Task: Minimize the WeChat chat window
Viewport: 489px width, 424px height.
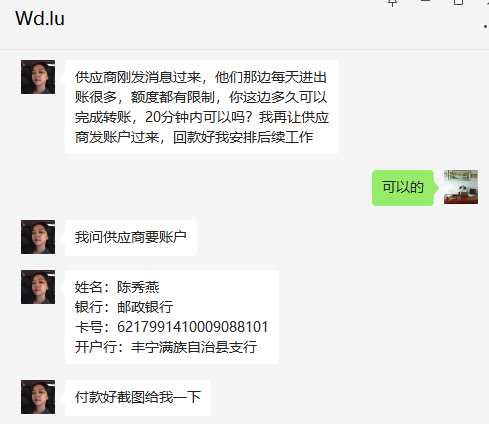Action: (x=426, y=2)
